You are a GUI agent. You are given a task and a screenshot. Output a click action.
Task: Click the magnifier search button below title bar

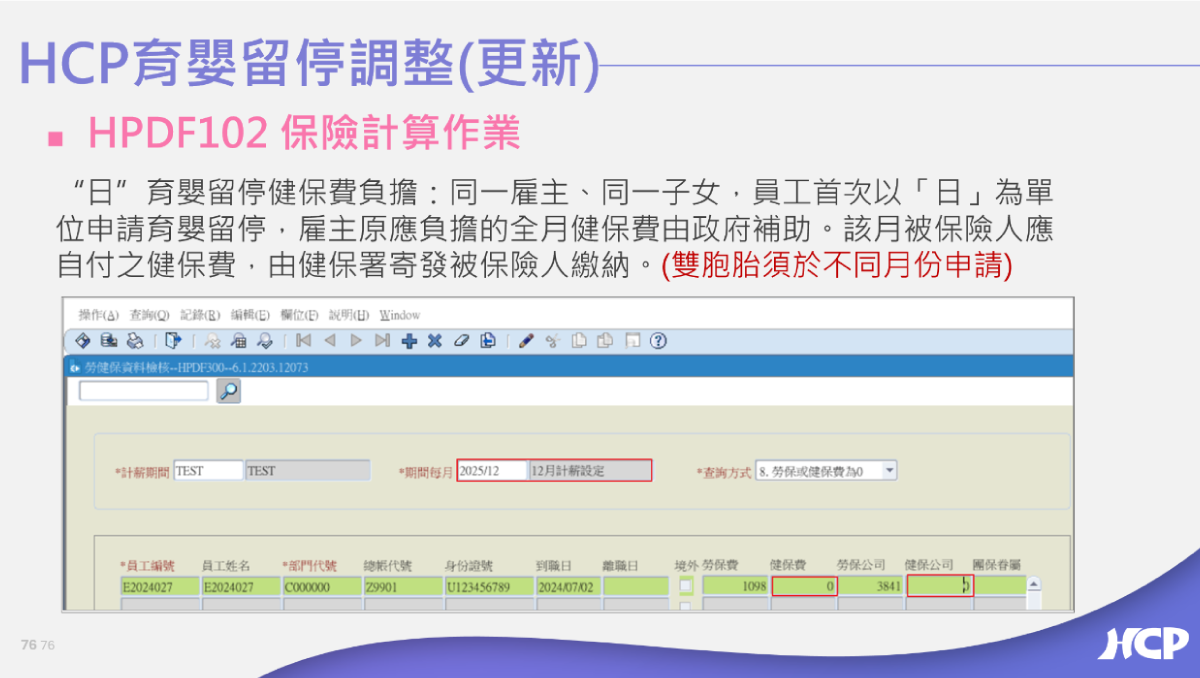click(229, 391)
